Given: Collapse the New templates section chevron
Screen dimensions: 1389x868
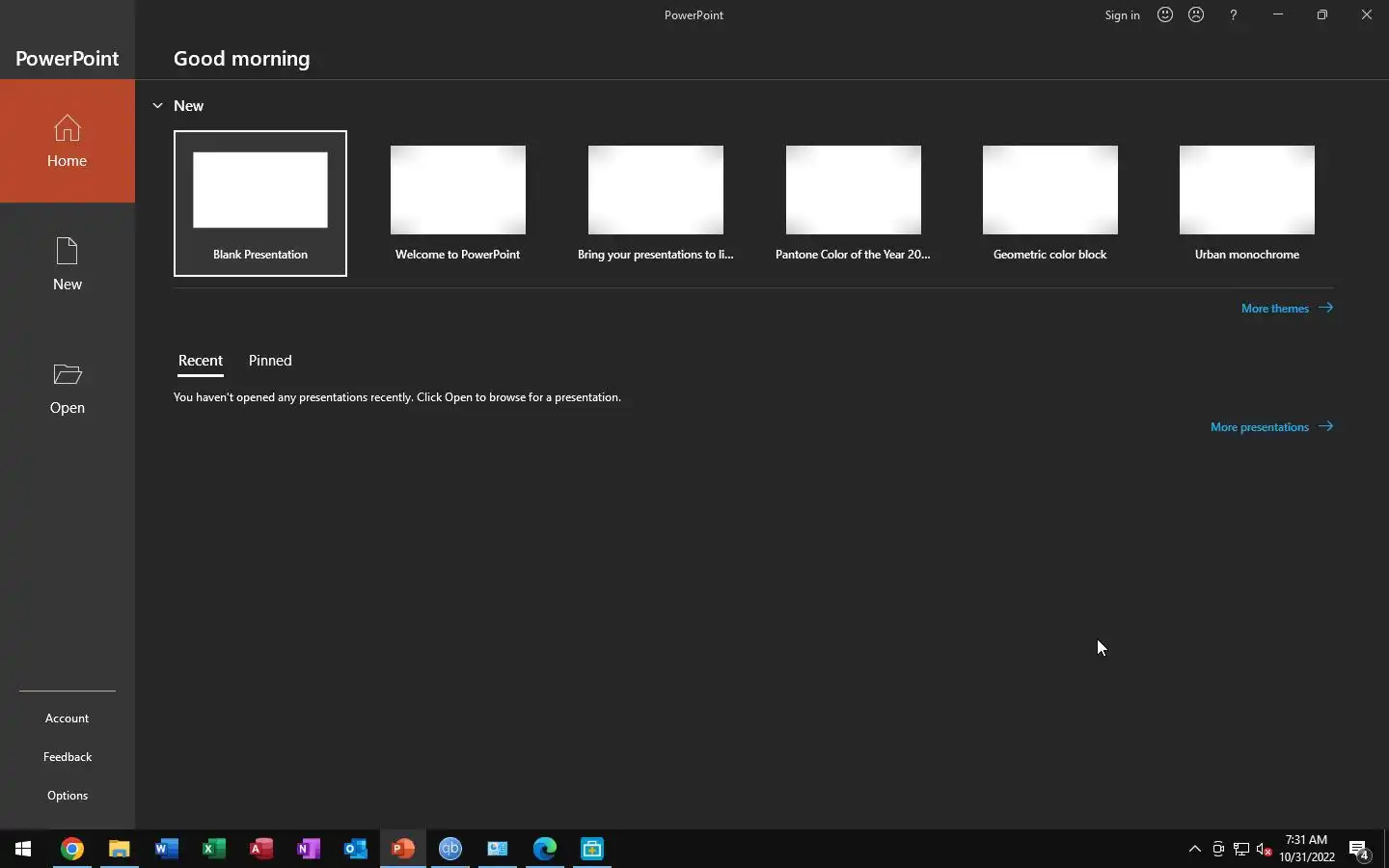Looking at the screenshot, I should point(157,105).
